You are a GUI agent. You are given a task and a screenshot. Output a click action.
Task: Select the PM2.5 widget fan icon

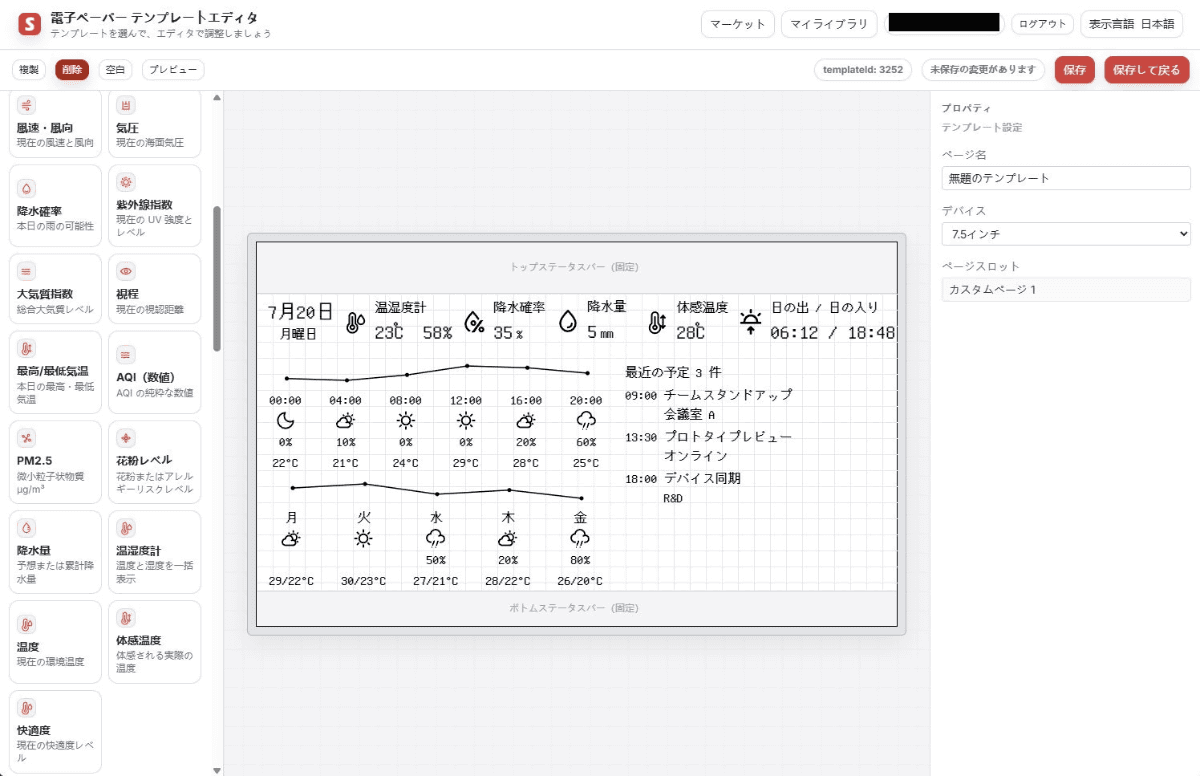(x=27, y=437)
